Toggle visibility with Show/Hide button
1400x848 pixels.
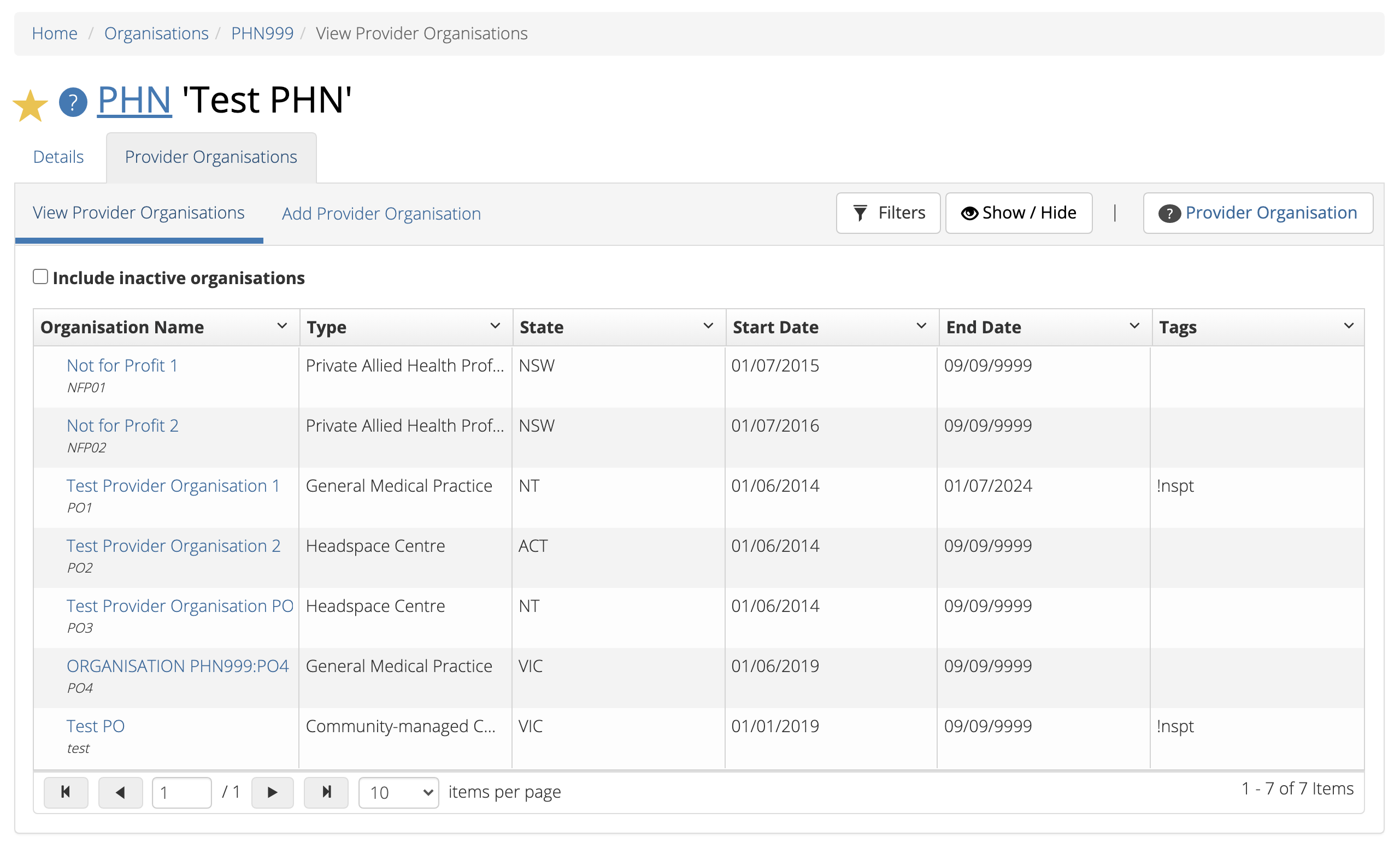point(1019,213)
